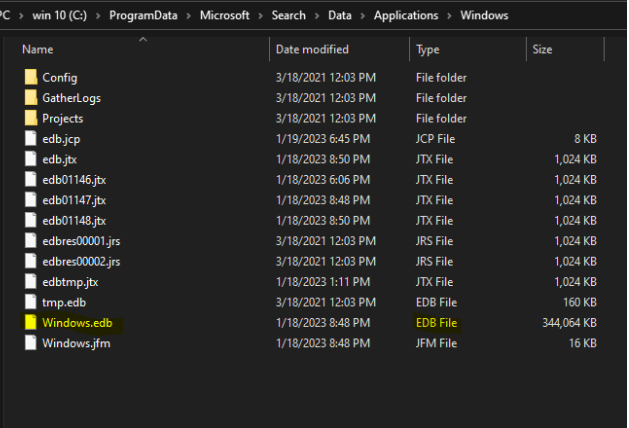Expand the chevron after ProgramData in the path

click(189, 16)
